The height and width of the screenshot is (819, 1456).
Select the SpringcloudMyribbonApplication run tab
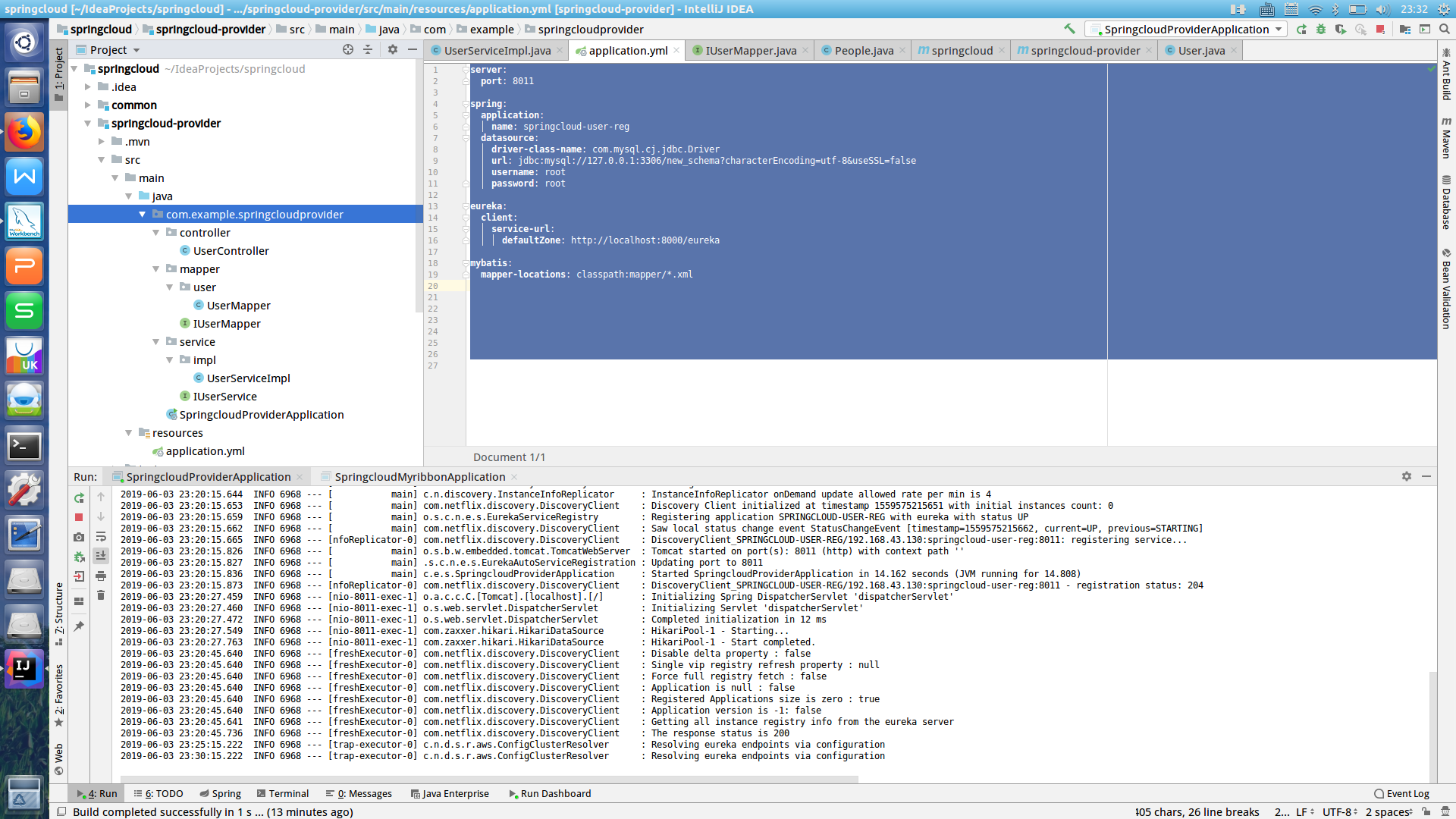[x=419, y=477]
